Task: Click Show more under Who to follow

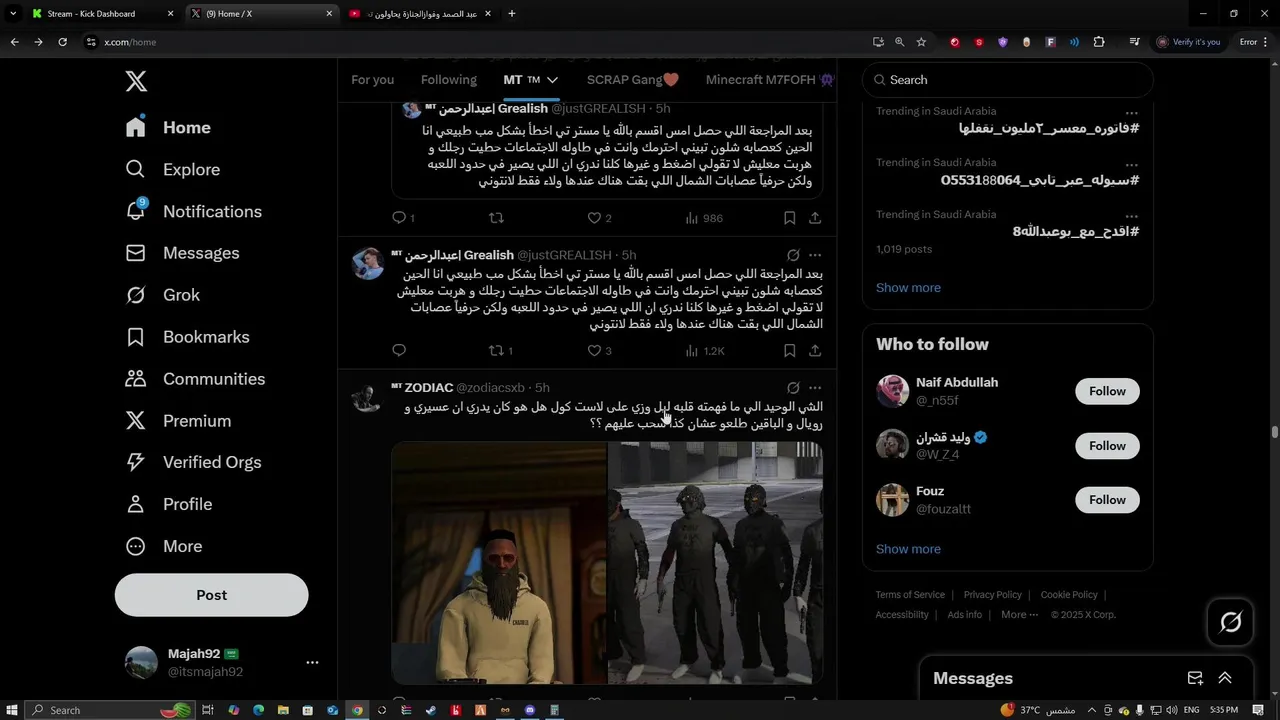Action: (908, 549)
